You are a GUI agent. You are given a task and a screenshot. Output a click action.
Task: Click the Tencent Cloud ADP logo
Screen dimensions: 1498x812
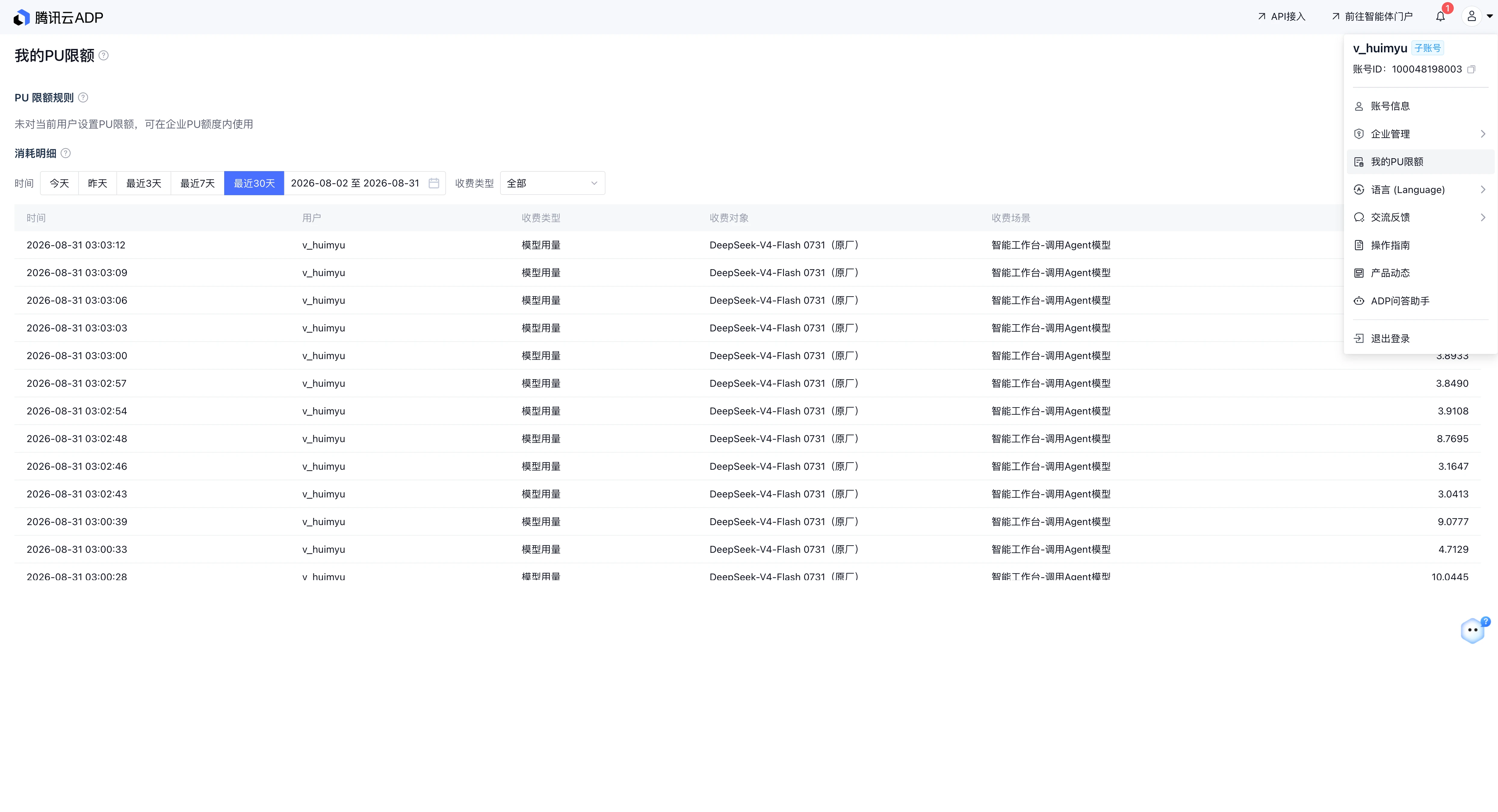pyautogui.click(x=58, y=17)
